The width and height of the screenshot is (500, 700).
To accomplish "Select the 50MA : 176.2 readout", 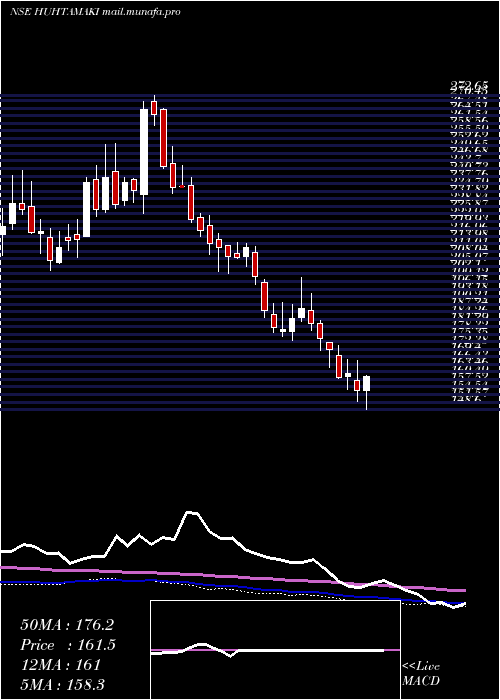I will (x=67, y=625).
